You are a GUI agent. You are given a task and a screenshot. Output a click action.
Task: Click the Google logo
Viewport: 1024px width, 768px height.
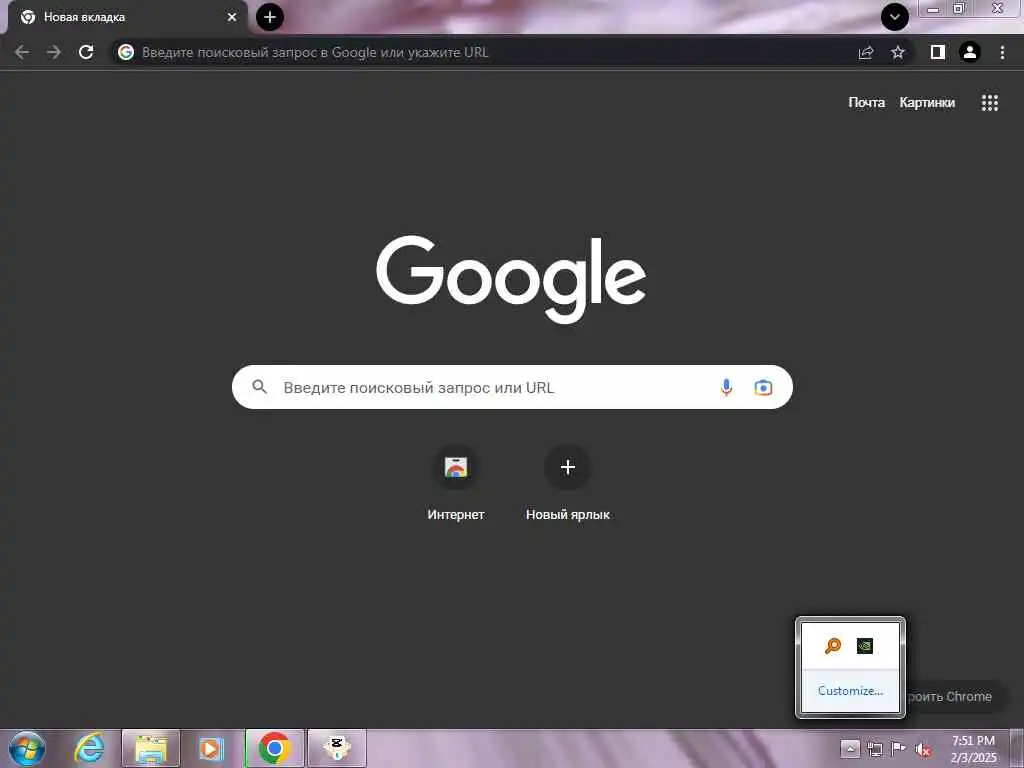pyautogui.click(x=511, y=279)
